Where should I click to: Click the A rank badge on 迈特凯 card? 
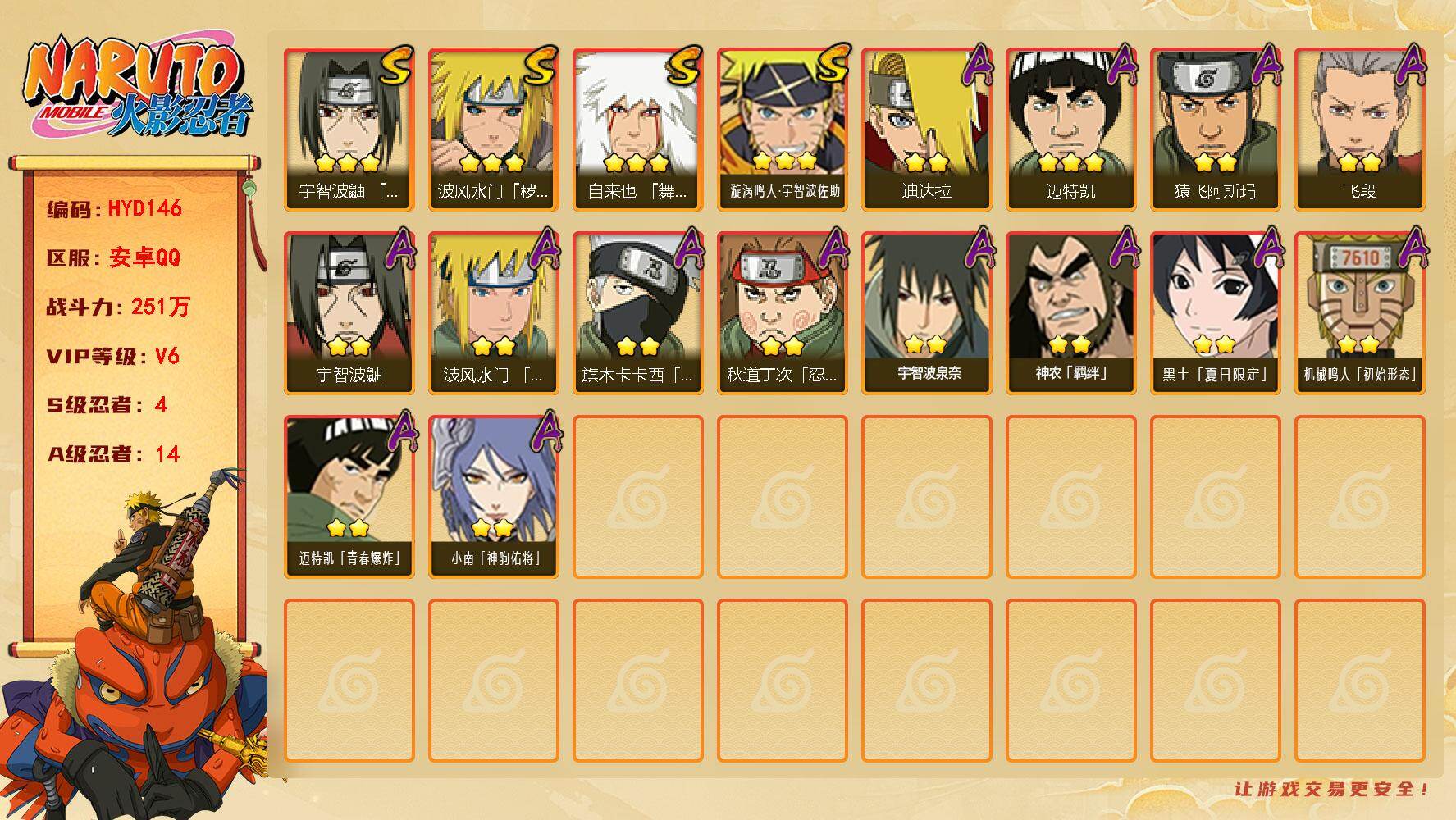(x=1121, y=66)
